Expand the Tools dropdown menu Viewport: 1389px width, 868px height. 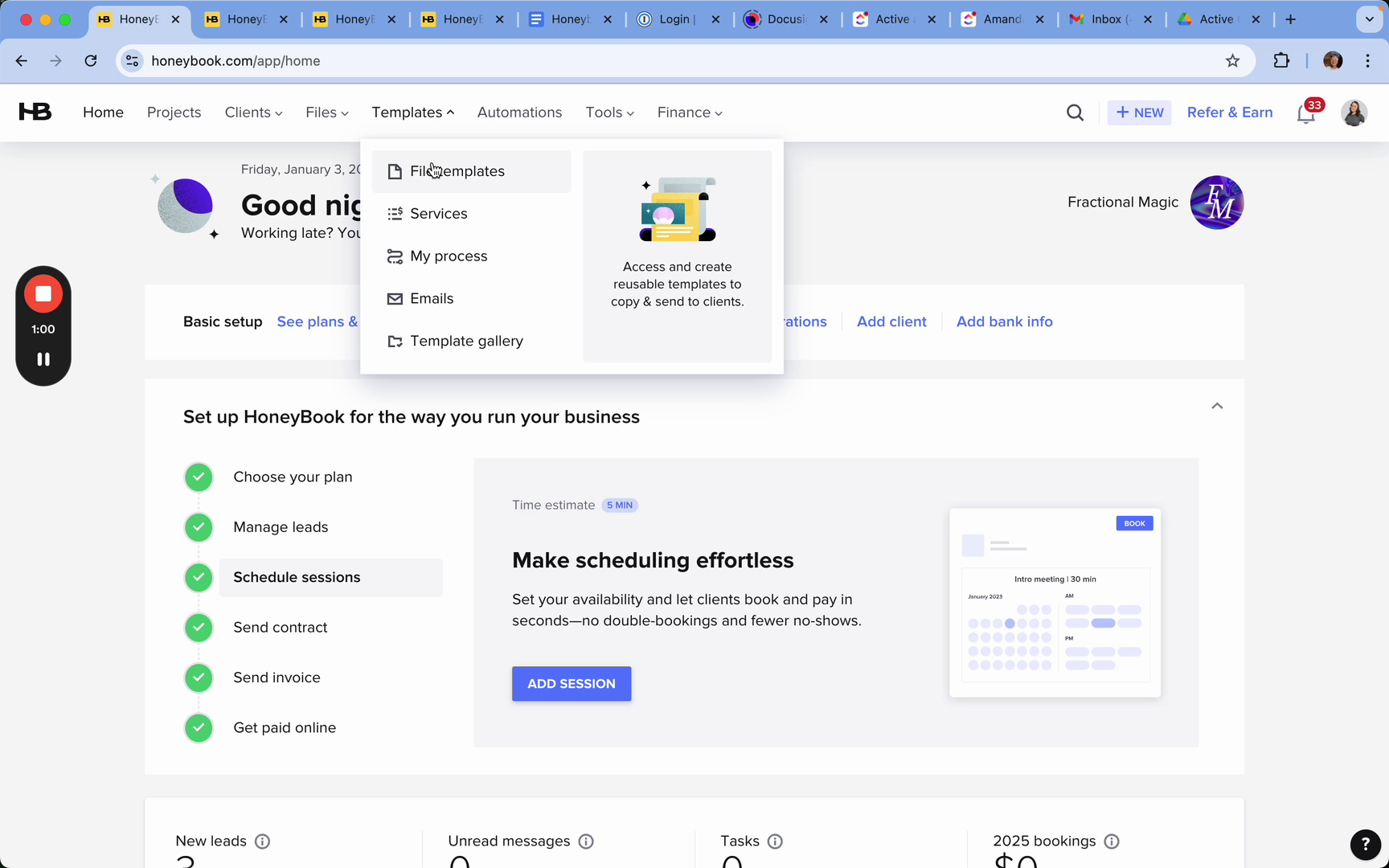610,113
